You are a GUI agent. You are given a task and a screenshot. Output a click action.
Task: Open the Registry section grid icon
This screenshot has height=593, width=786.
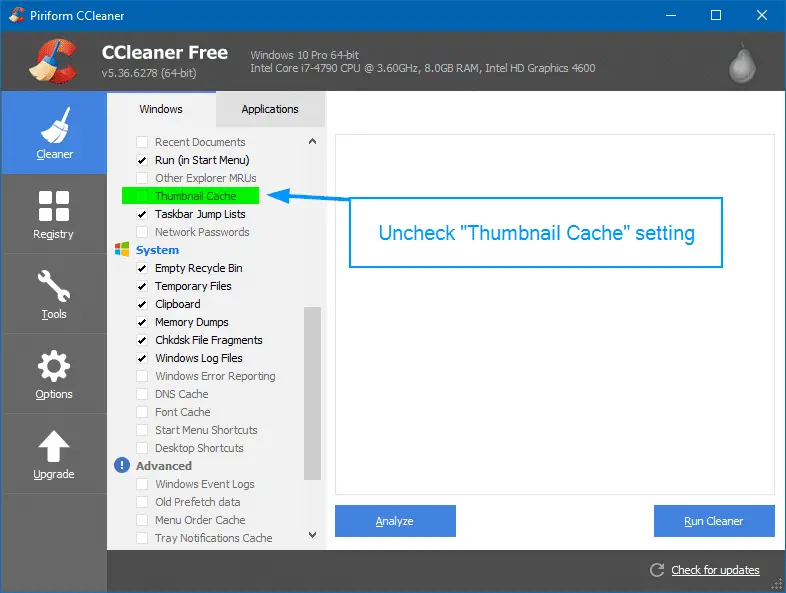click(x=54, y=206)
